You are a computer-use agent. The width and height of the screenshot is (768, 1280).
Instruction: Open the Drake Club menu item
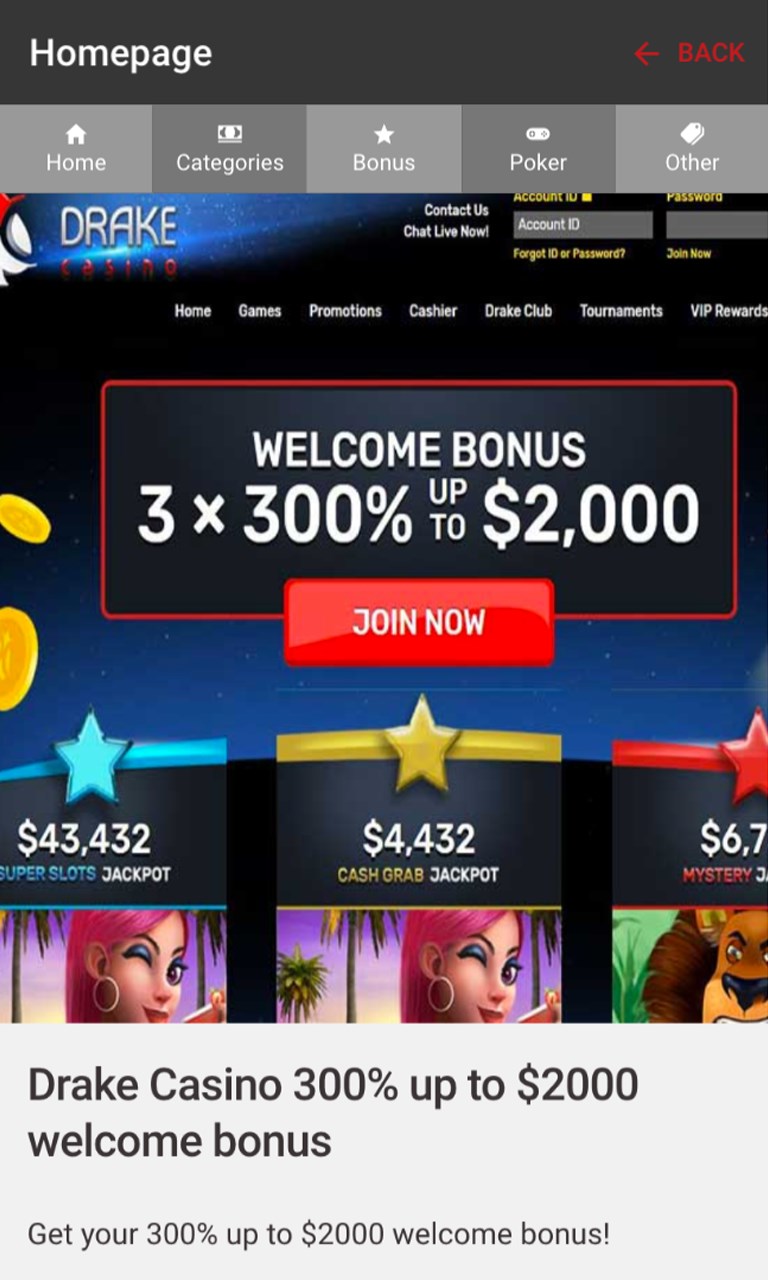[x=518, y=311]
